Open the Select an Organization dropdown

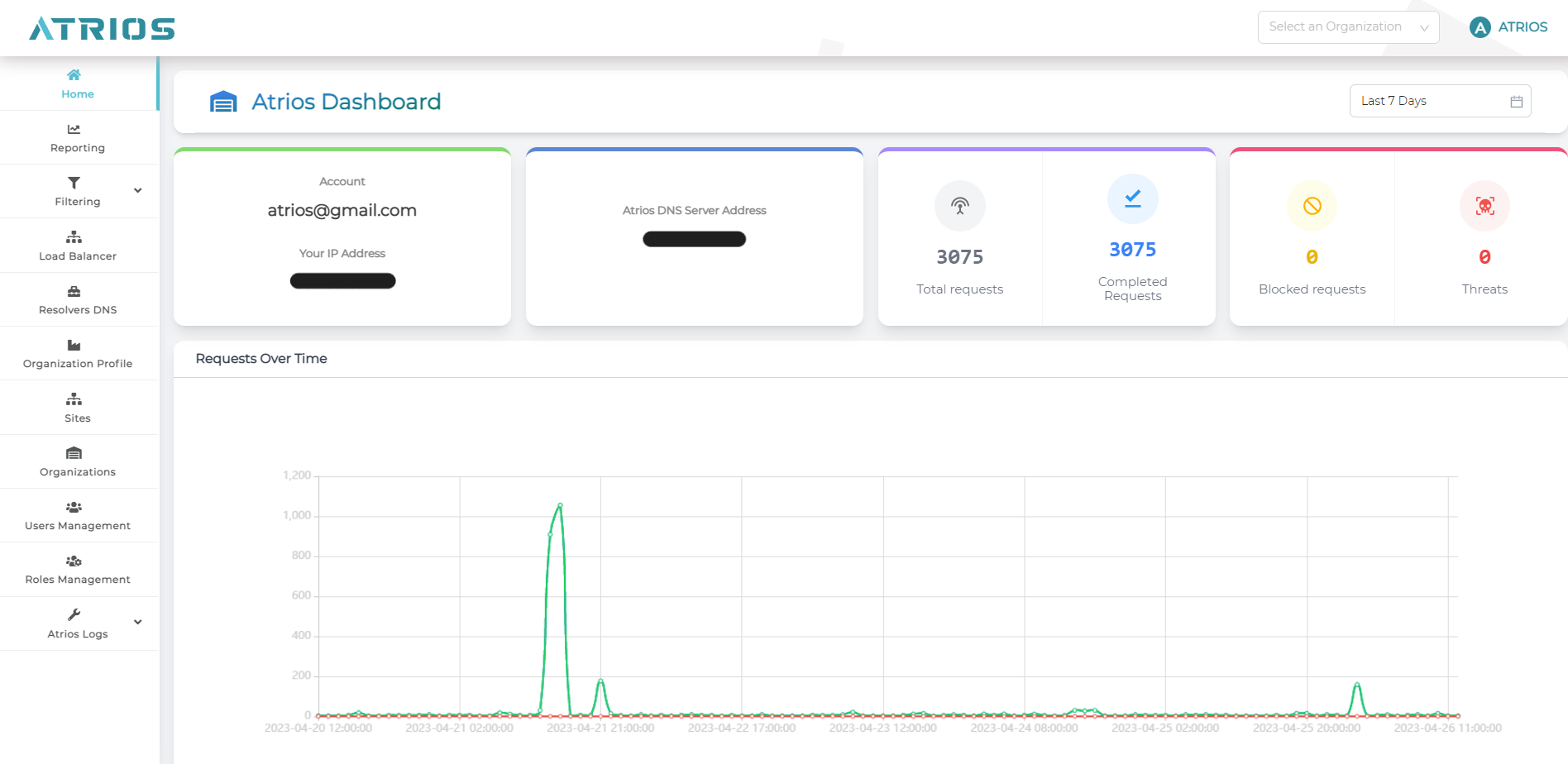point(1348,27)
